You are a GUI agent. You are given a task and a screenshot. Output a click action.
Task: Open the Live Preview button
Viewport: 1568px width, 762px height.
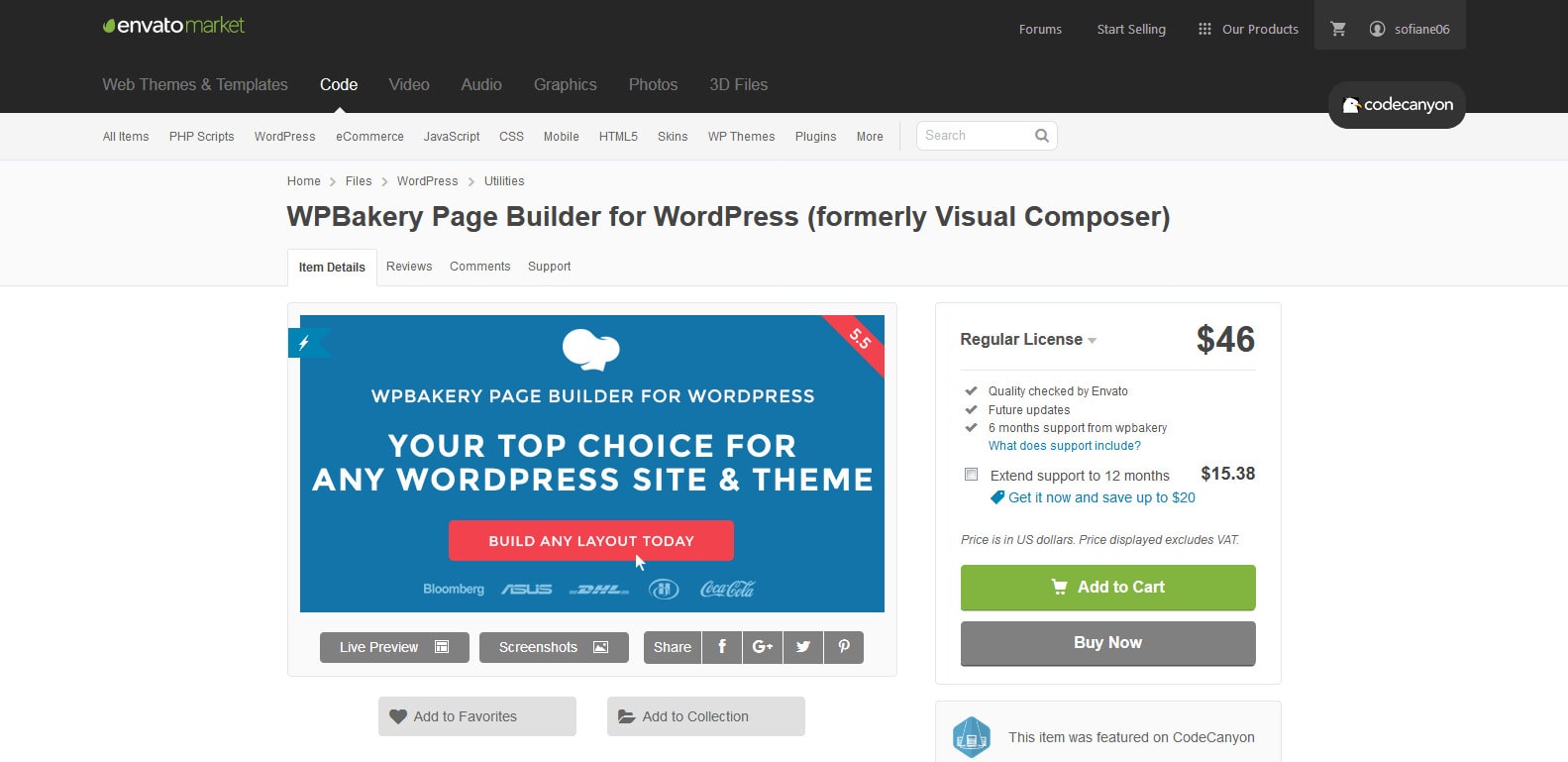[394, 647]
